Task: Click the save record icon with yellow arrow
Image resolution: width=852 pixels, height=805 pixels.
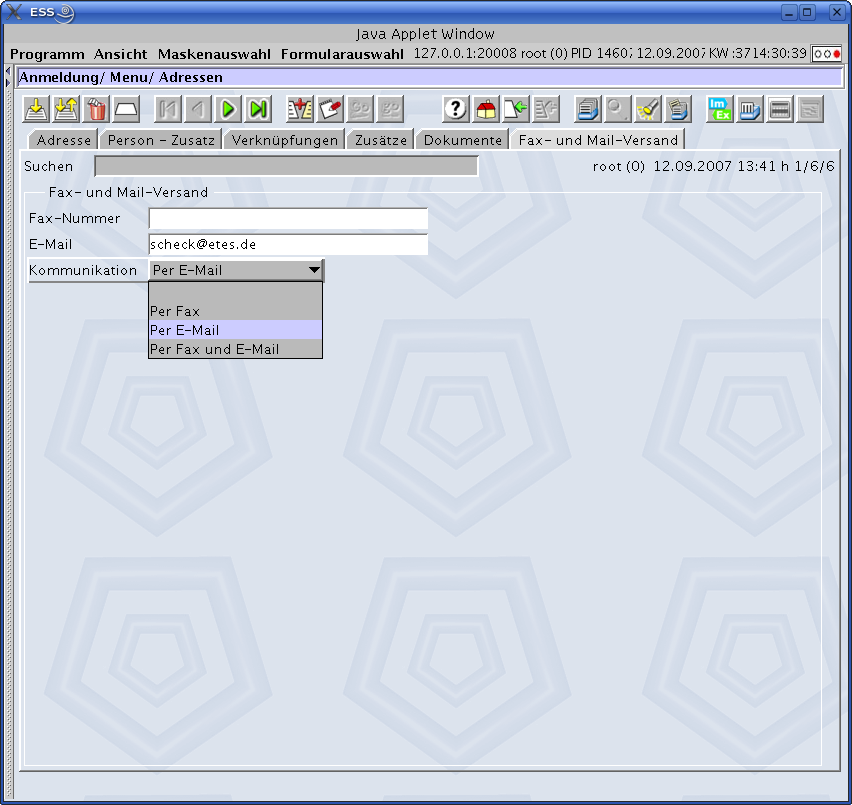Action: [x=36, y=110]
